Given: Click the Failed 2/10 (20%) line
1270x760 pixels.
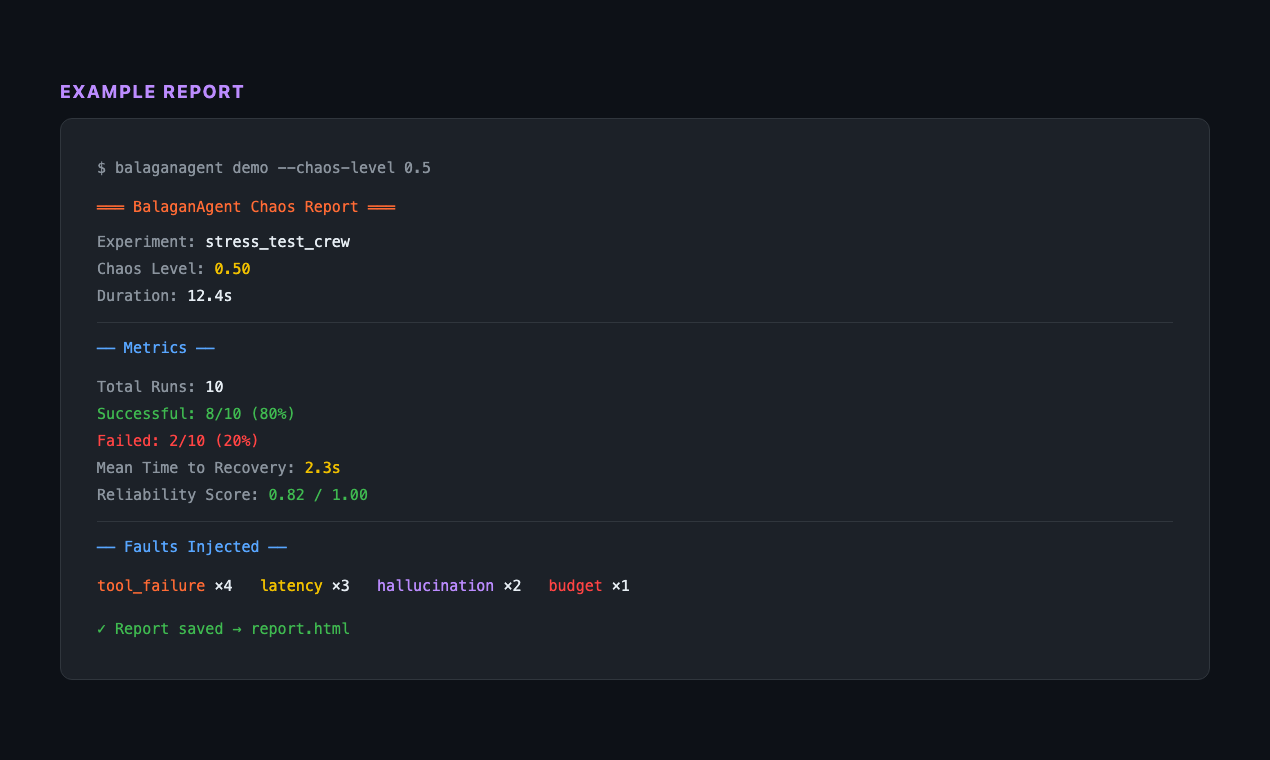Looking at the screenshot, I should (x=178, y=441).
